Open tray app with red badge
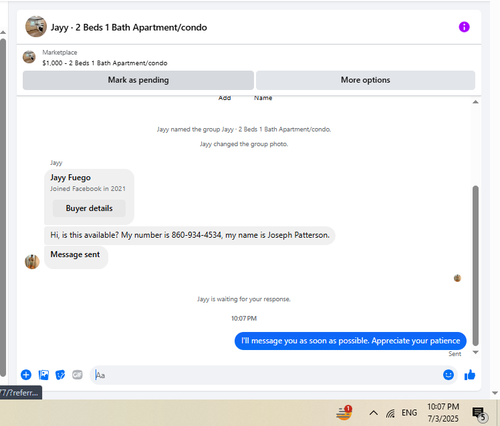Viewport: 500px width, 426px height. coord(344,413)
